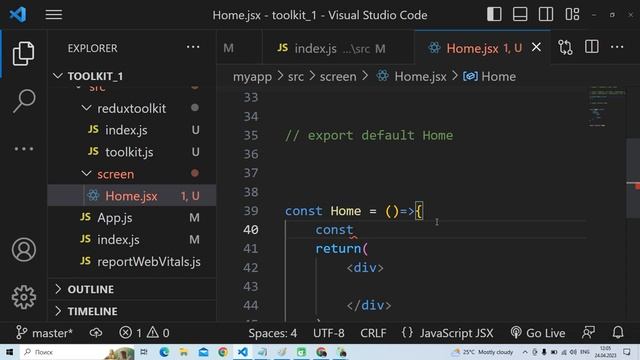Select Home.jsx in the file tree
640x360 pixels.
(x=131, y=196)
